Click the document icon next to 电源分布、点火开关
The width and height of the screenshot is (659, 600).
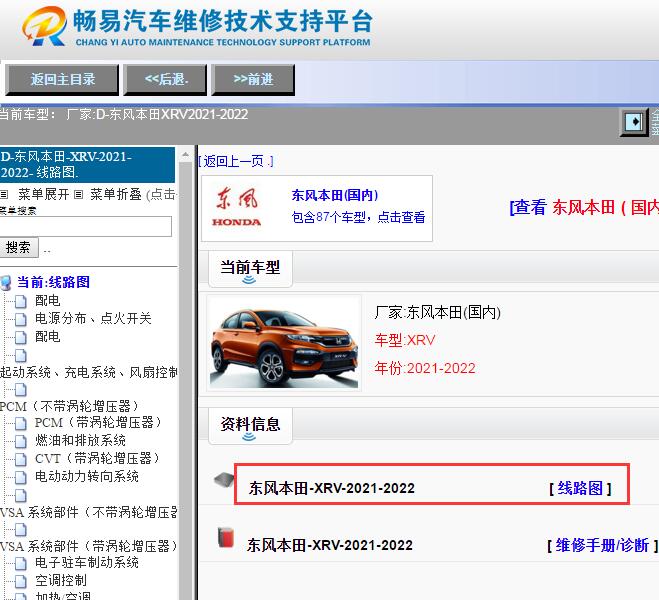pos(21,319)
